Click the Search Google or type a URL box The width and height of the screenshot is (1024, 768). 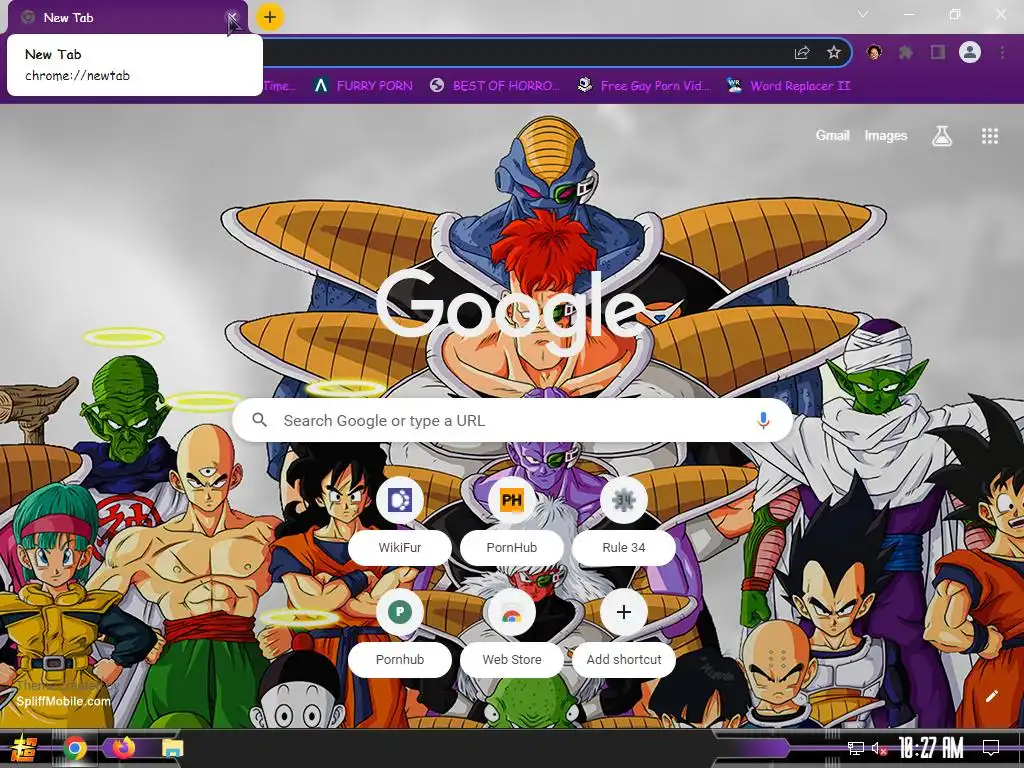tap(513, 420)
